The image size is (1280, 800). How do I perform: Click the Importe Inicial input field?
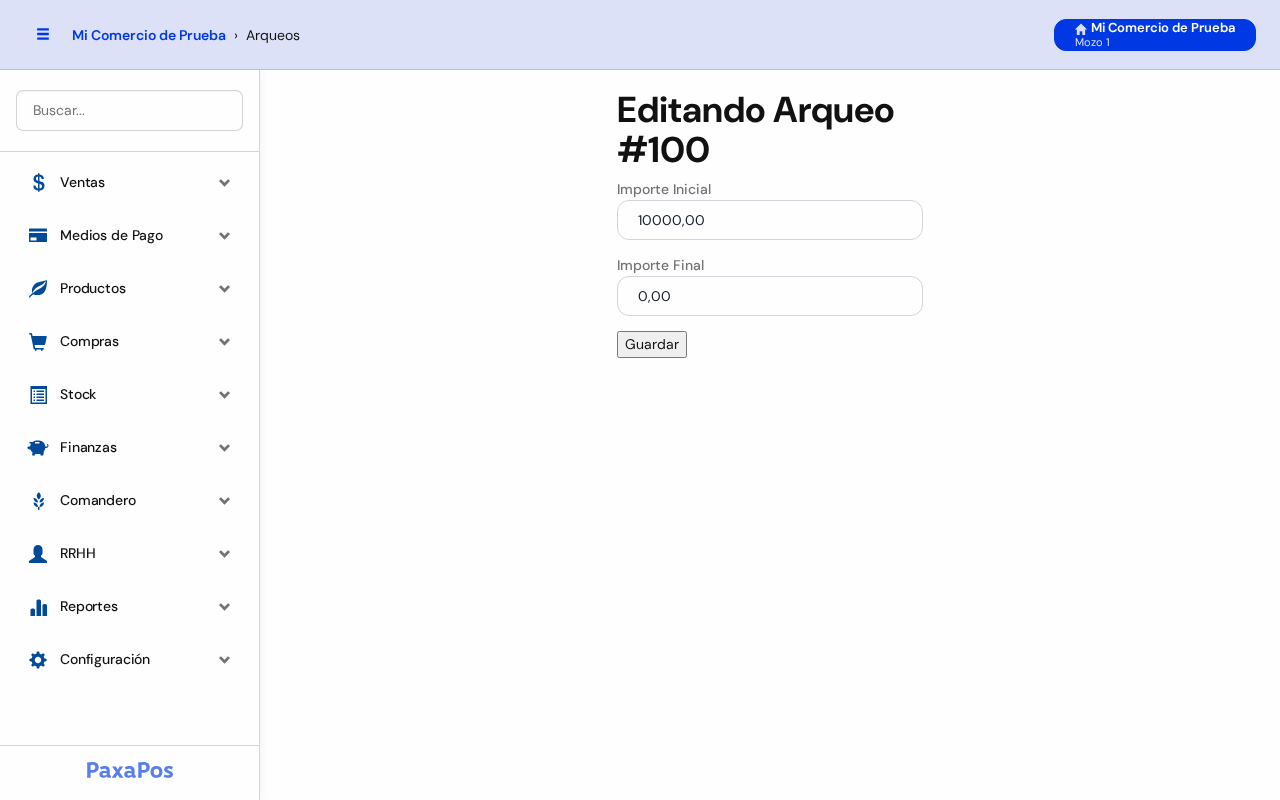pyautogui.click(x=770, y=220)
